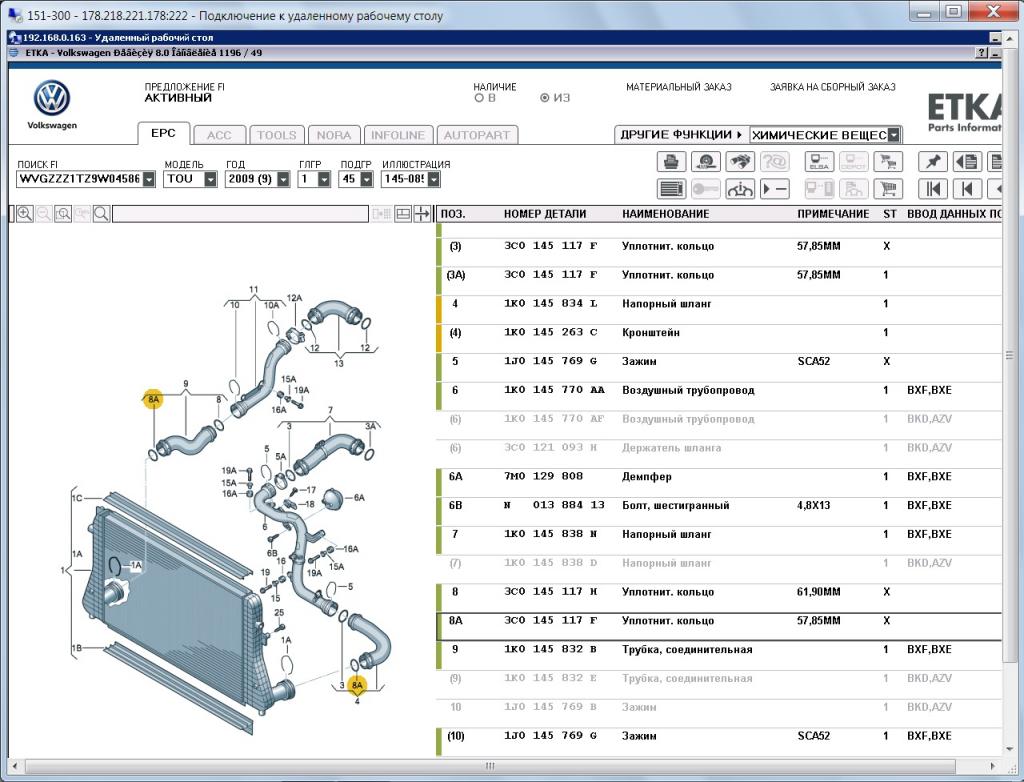Click the ДРУГИЕ ФУНКЦИИ button
Screen dimensions: 1024x782
(x=681, y=135)
